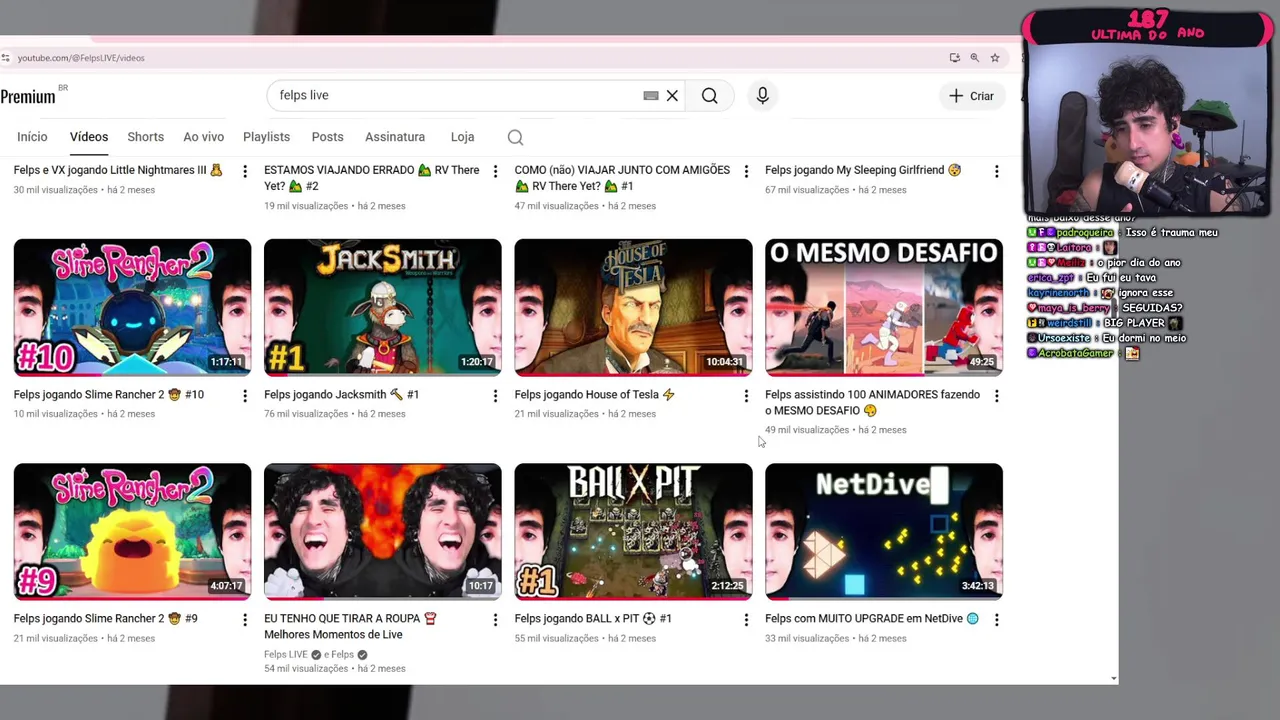Click the search magnifier button
The image size is (1280, 720).
(x=709, y=95)
